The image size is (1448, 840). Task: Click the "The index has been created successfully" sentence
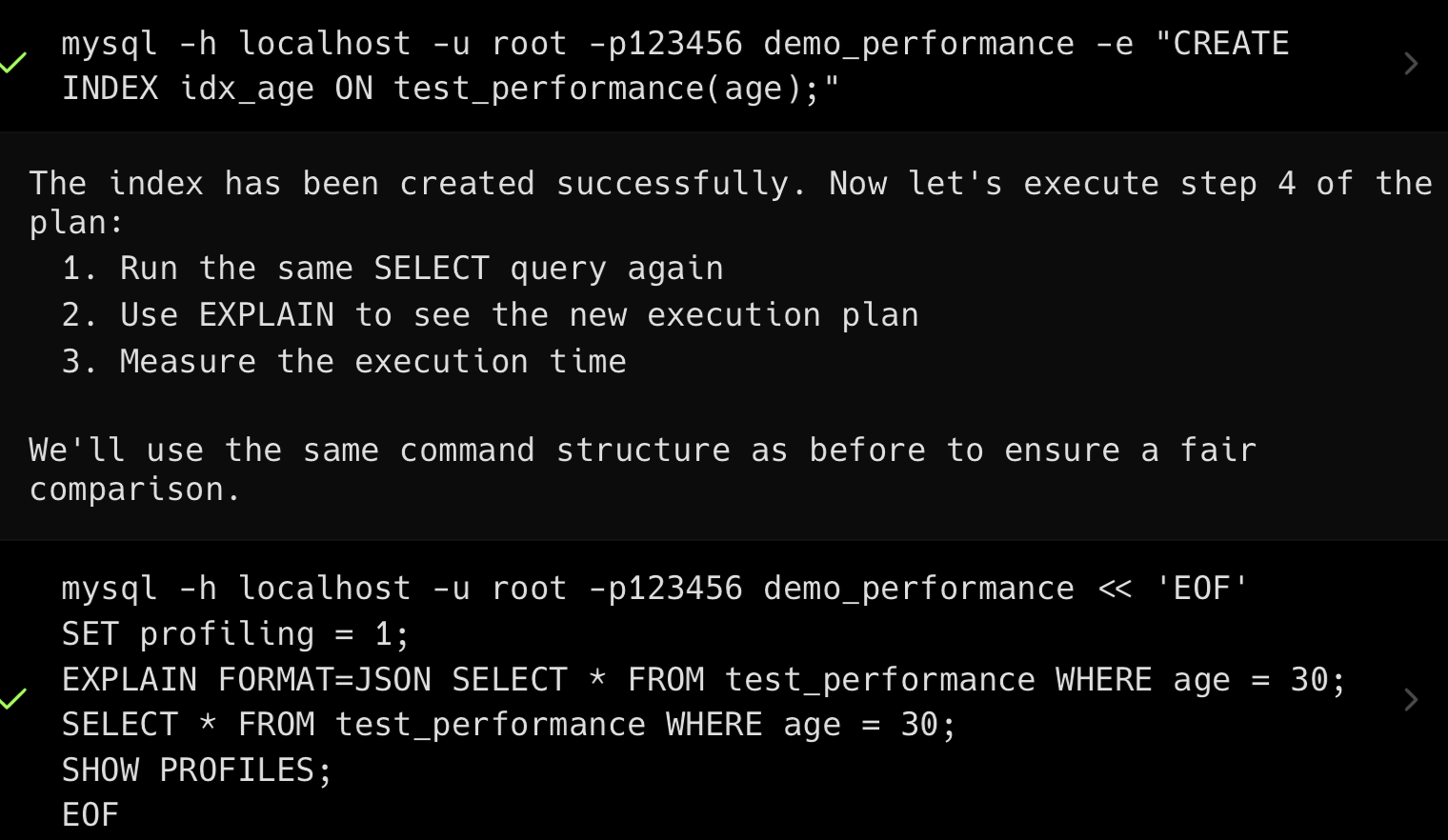417,183
